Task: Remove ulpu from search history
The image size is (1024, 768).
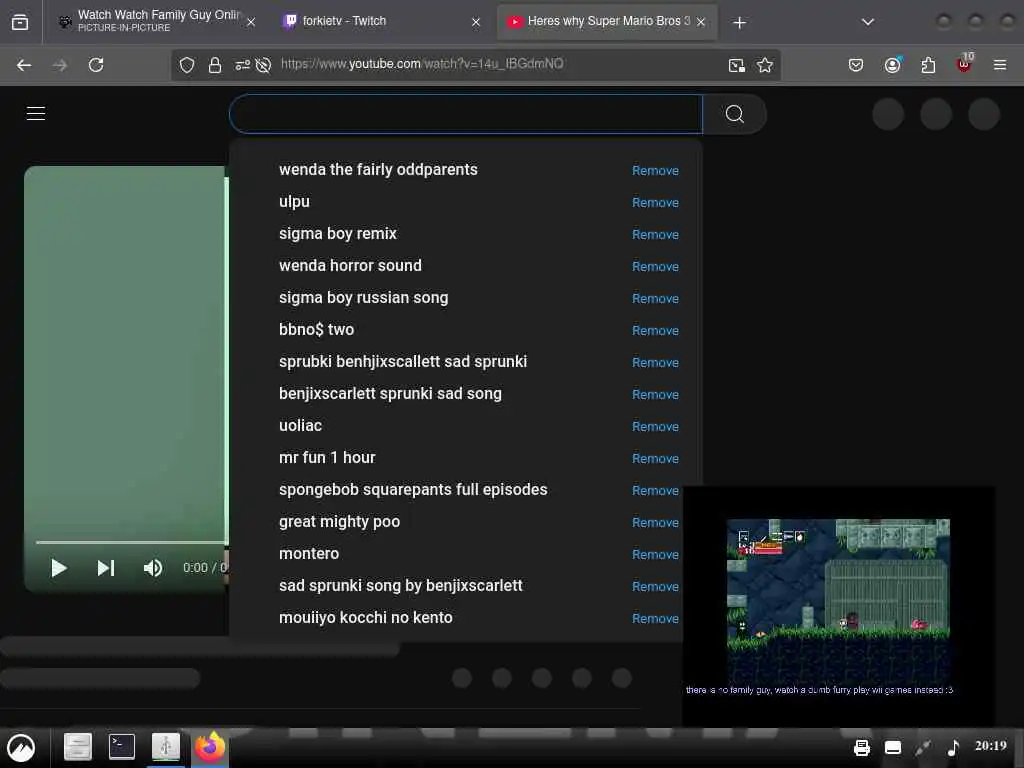Action: pyautogui.click(x=655, y=202)
